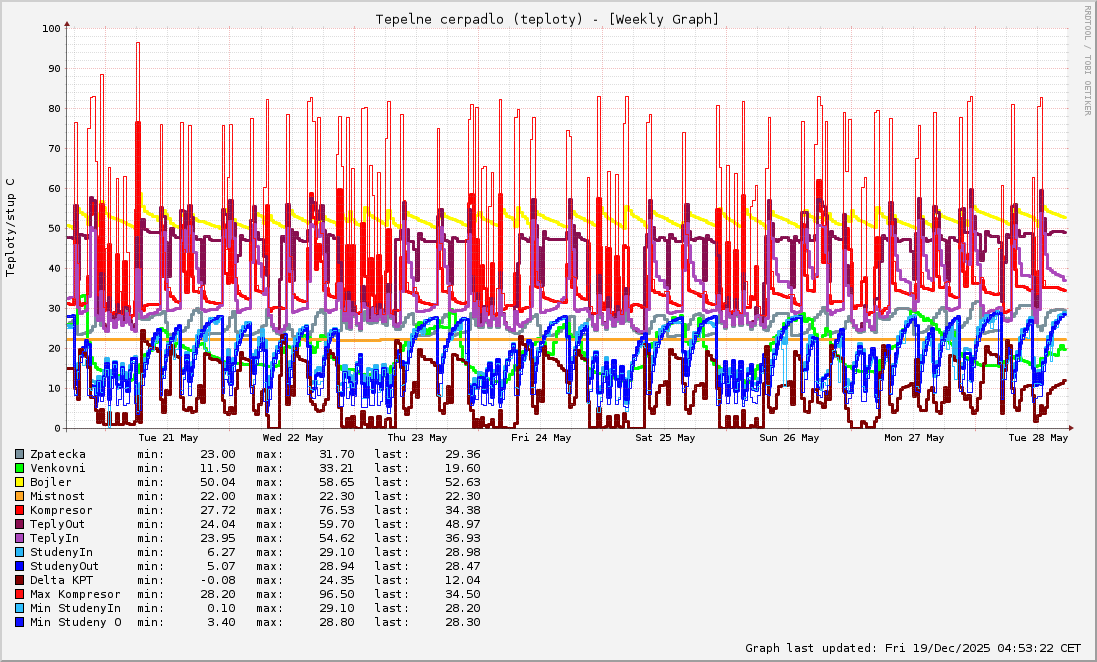Screen dimensions: 1097x662
Task: Click the orange Mistnost legend swatch
Action: 19,496
